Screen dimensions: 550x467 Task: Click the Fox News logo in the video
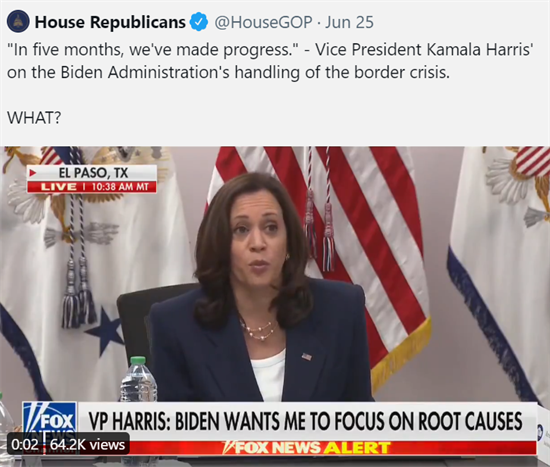49,421
